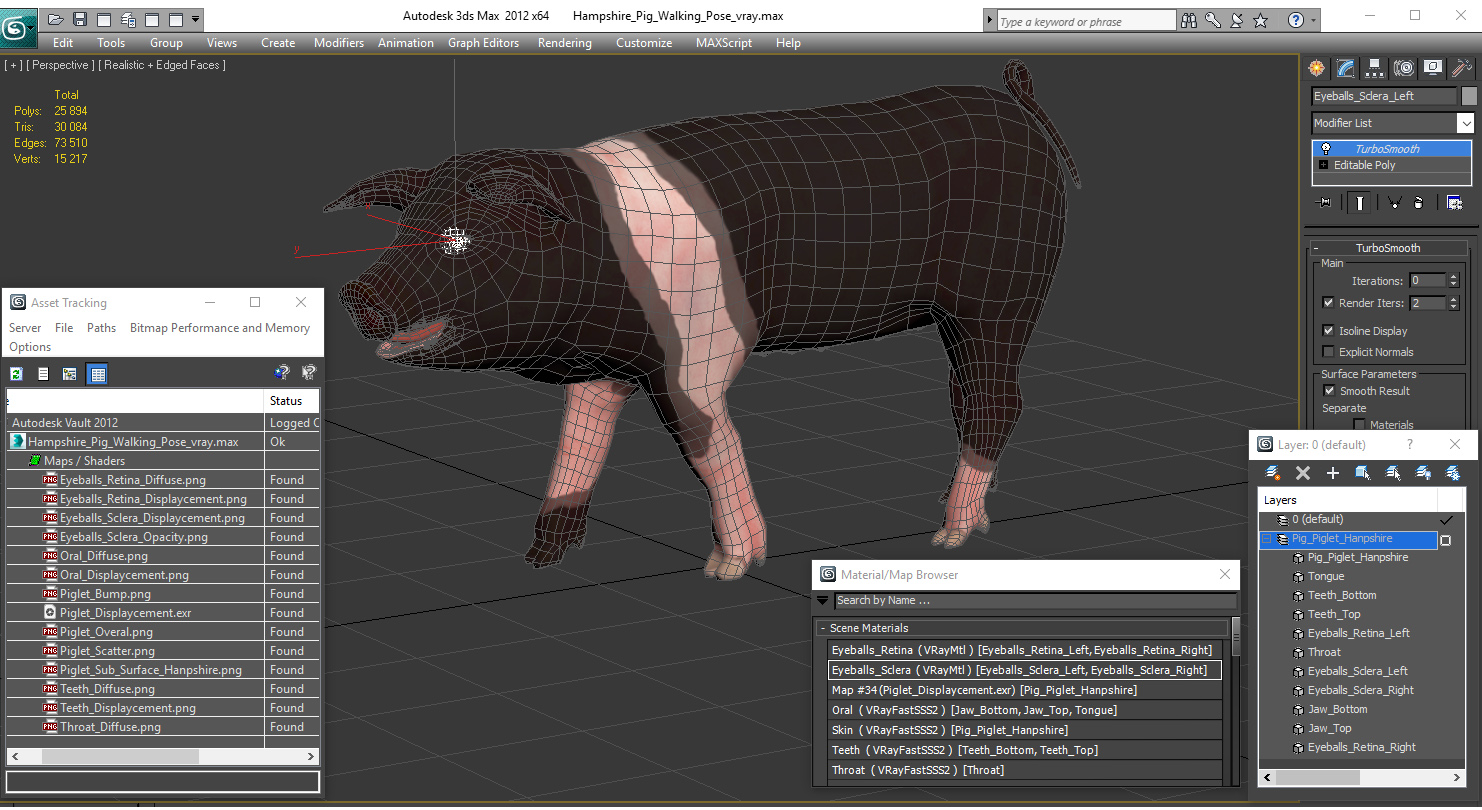Screen dimensions: 1482x810
Task: Toggle TurboSmooth modifier lightbulb on/off
Action: click(x=1326, y=149)
